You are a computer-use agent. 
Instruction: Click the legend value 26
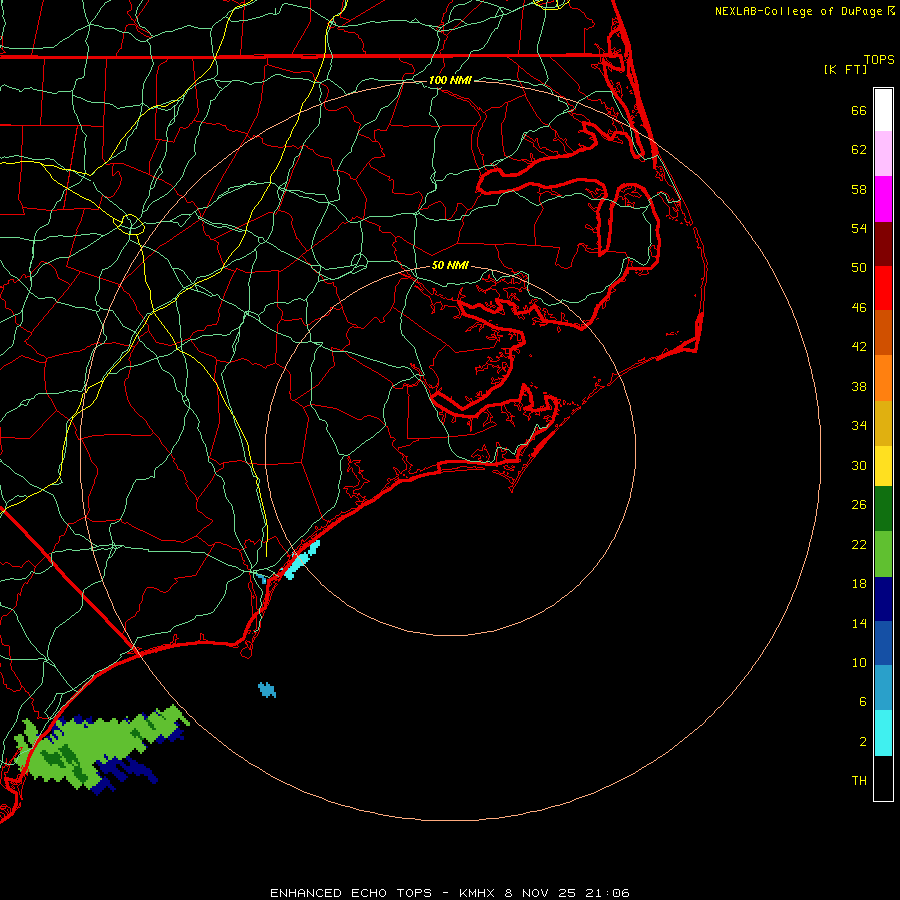[859, 505]
